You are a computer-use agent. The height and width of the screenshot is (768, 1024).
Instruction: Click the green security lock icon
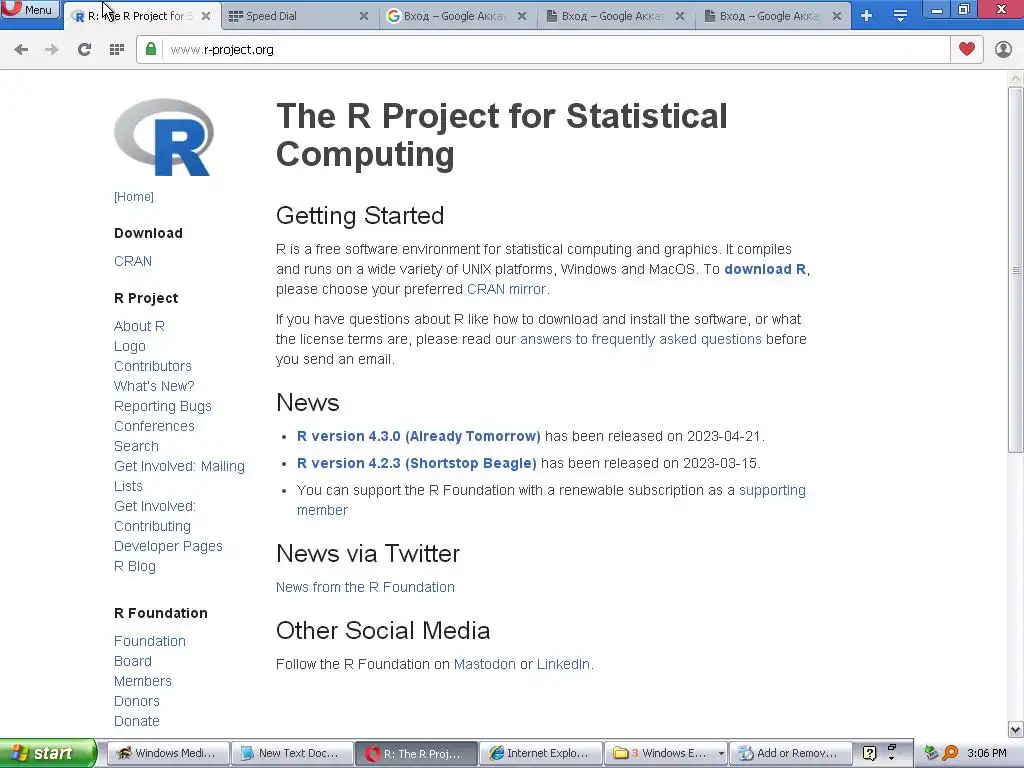pyautogui.click(x=151, y=49)
